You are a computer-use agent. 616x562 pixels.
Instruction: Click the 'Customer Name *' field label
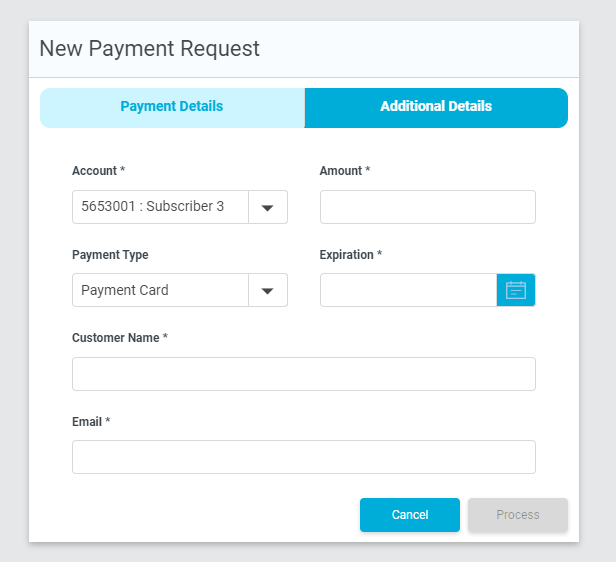pyautogui.click(x=120, y=338)
